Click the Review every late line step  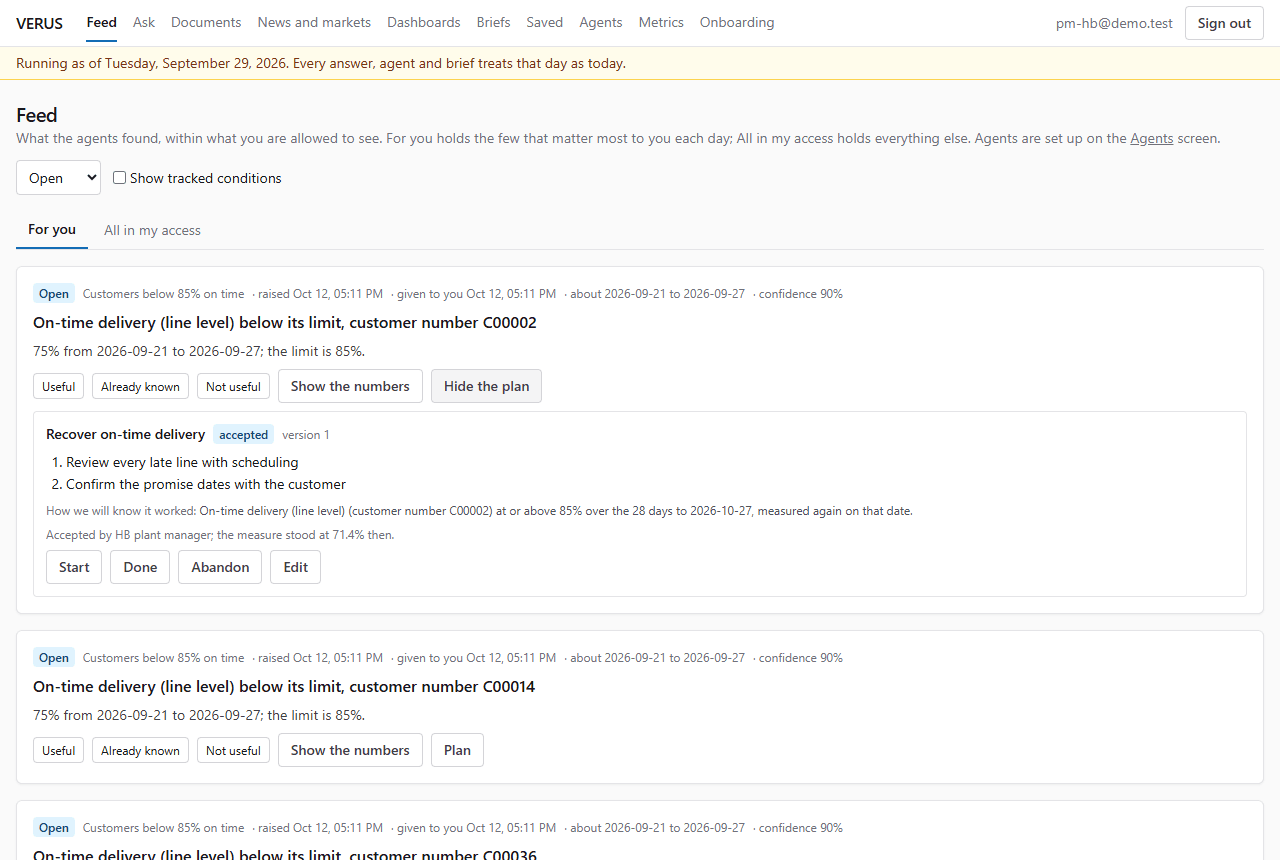point(182,463)
